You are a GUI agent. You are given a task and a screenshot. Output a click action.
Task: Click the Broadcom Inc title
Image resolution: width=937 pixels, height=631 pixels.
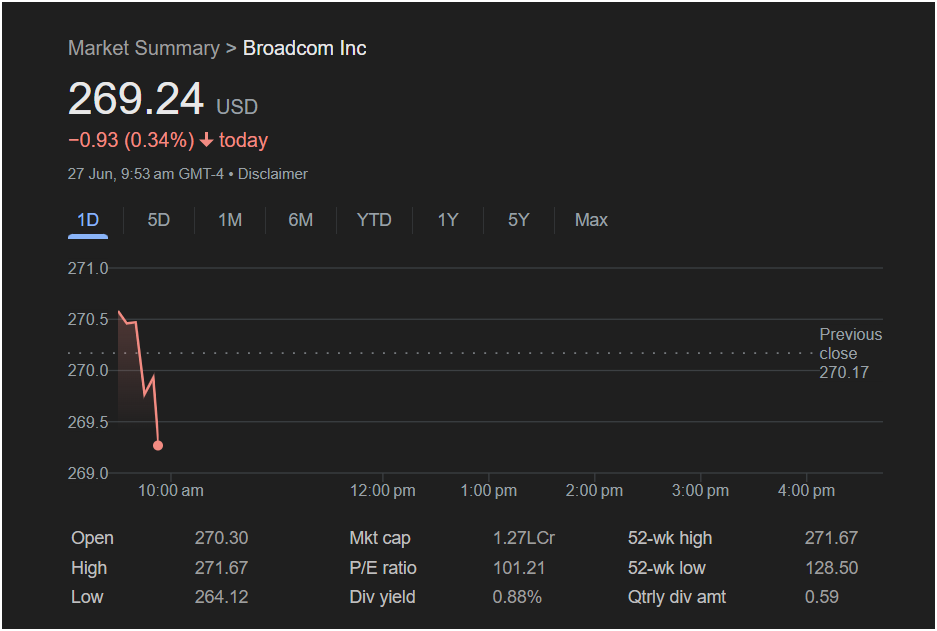(304, 48)
